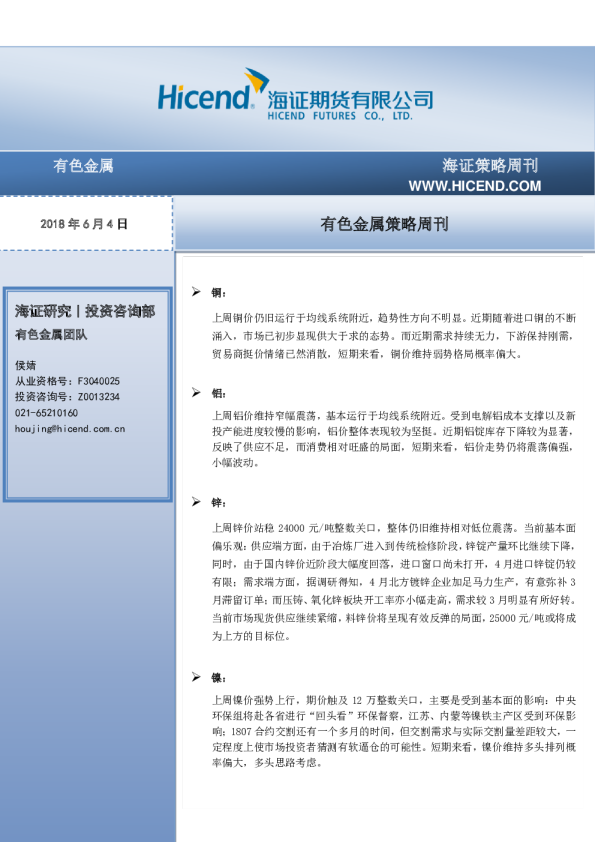Click the 海证期货有限公司 company name
Image resolution: width=595 pixels, height=842 pixels.
click(350, 100)
